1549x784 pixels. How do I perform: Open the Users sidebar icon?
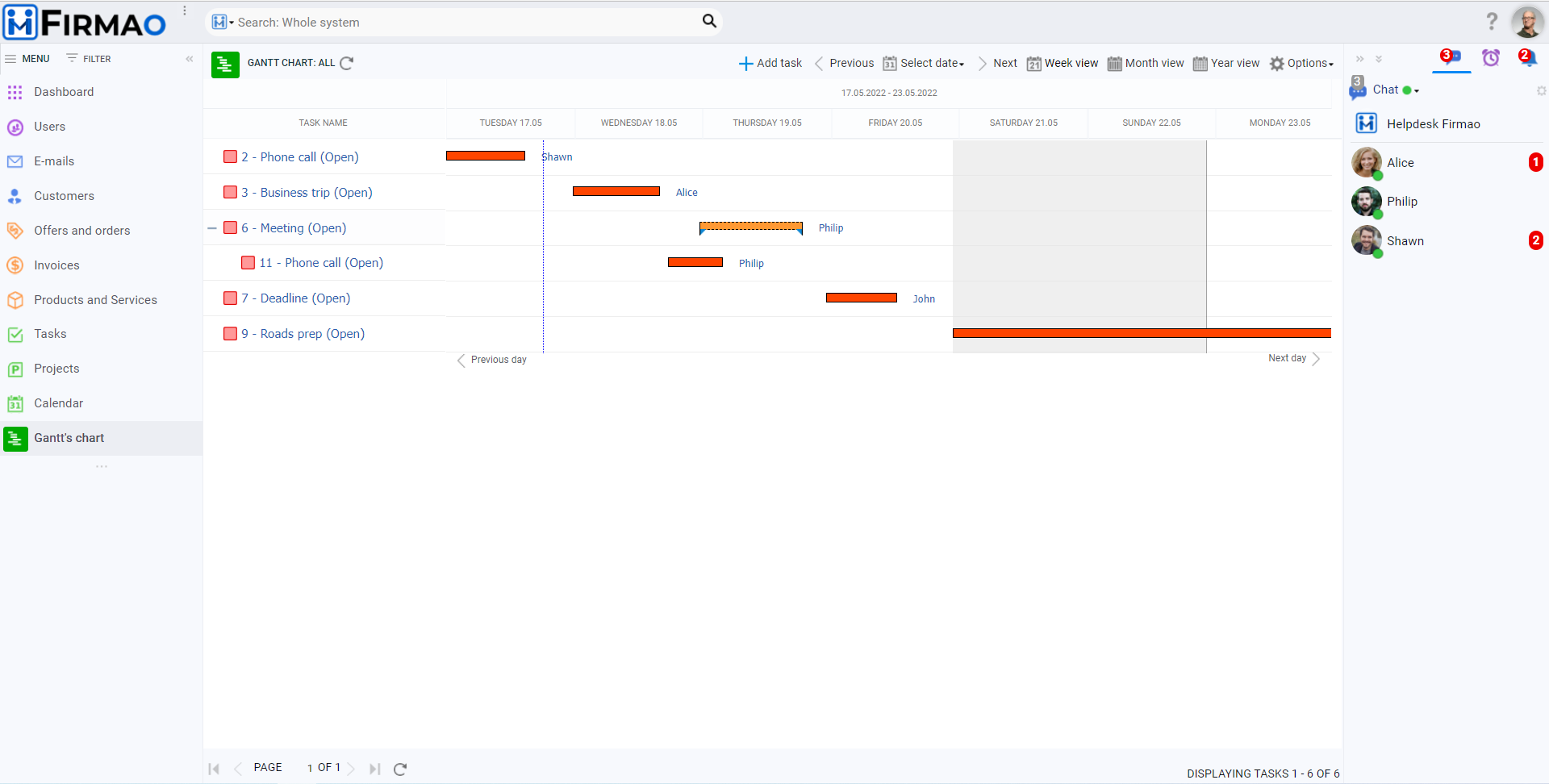point(15,127)
